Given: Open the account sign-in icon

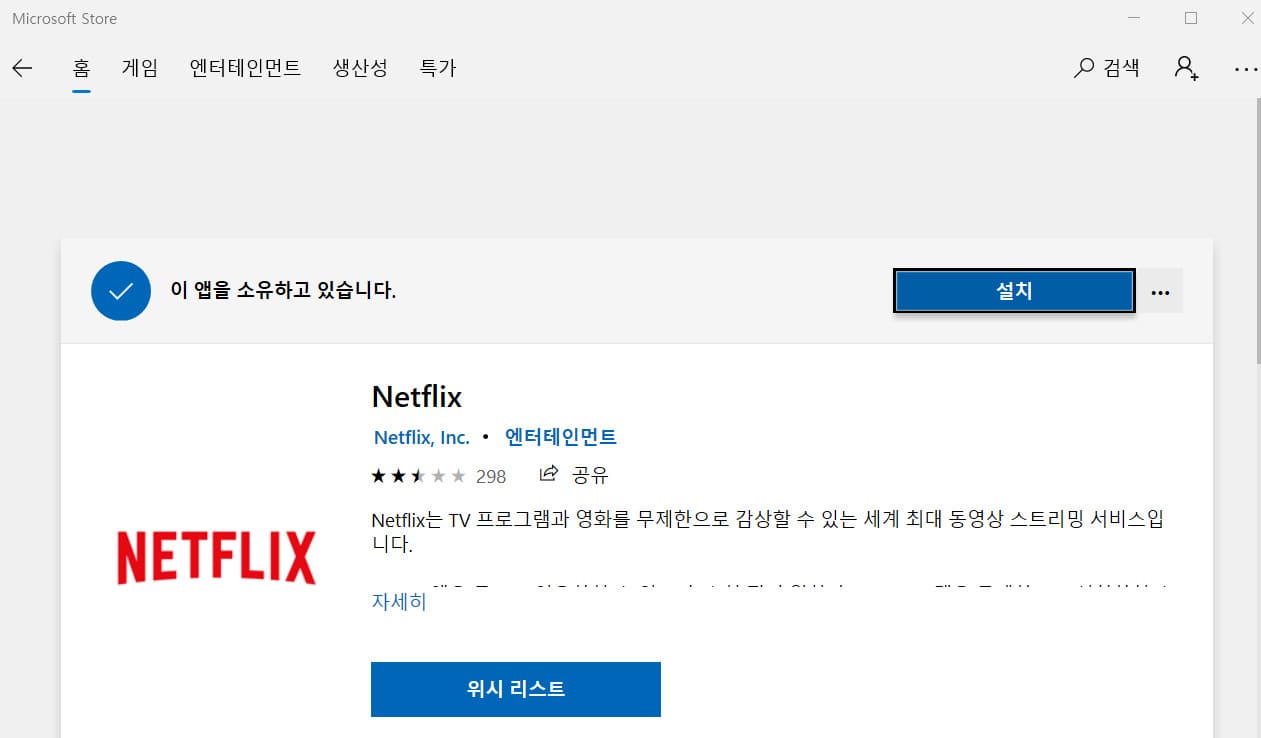Looking at the screenshot, I should [x=1187, y=68].
